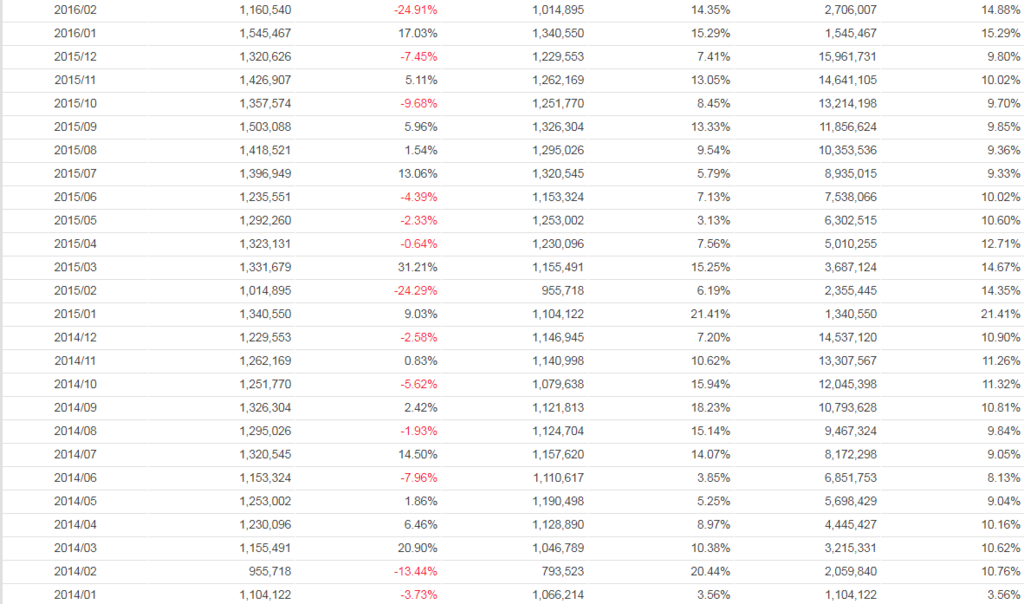Image resolution: width=1024 pixels, height=604 pixels.
Task: Select the 1,503,088 revenue cell
Action: click(x=266, y=127)
